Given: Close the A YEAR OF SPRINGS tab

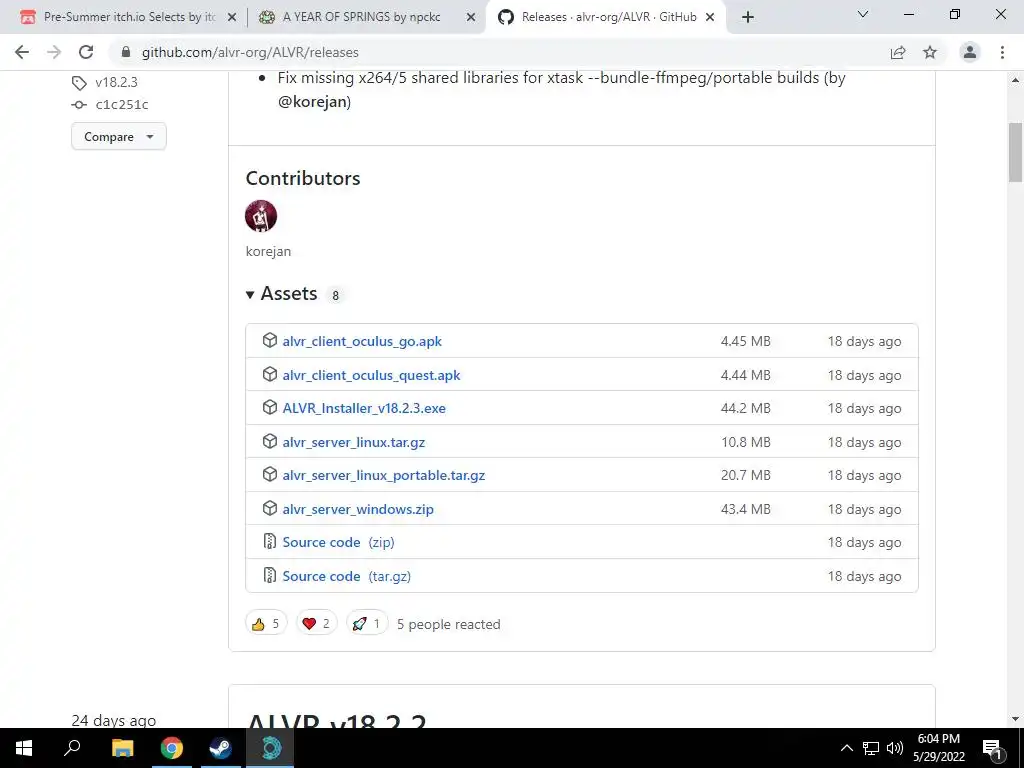Looking at the screenshot, I should point(470,18).
